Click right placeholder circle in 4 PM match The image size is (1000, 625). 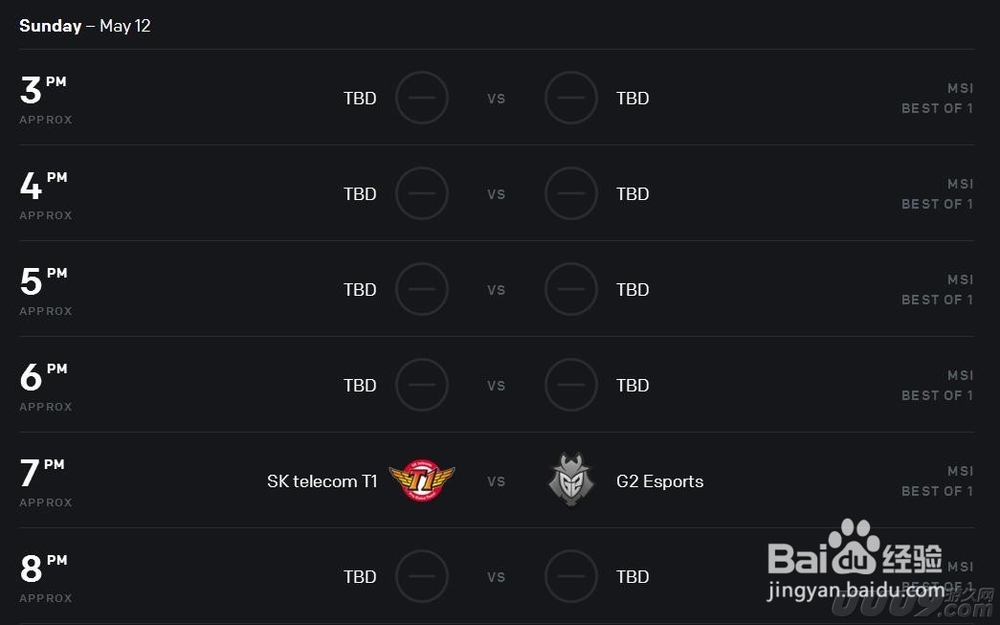(571, 193)
